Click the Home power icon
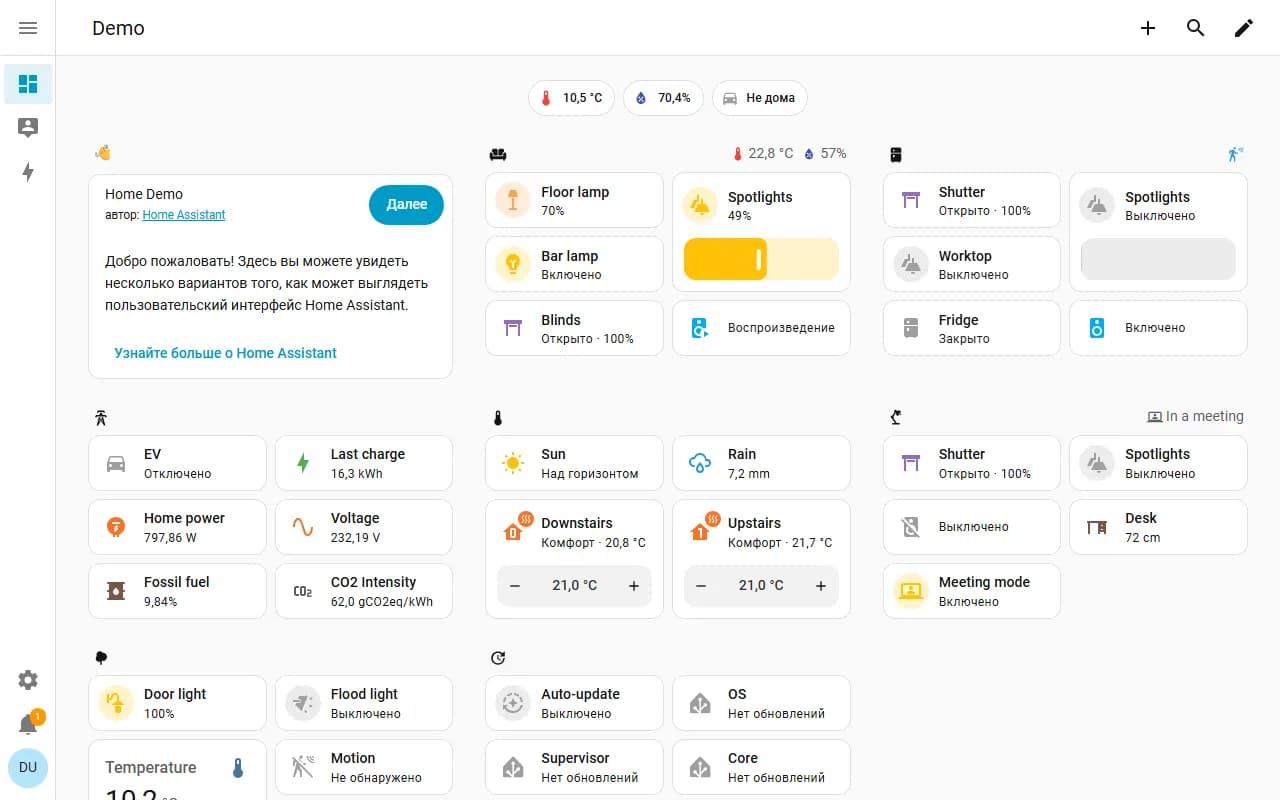1280x800 pixels. (116, 527)
